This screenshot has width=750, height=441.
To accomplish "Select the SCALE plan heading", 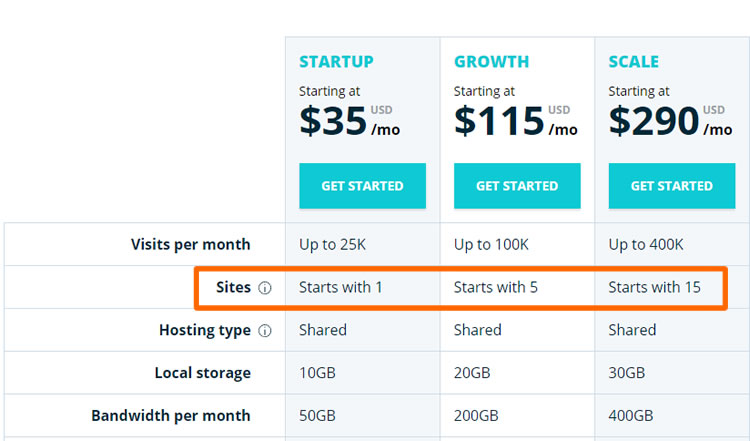I will [x=633, y=62].
